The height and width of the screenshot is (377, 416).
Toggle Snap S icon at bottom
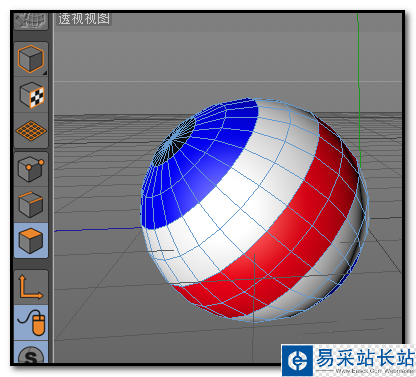pos(31,353)
